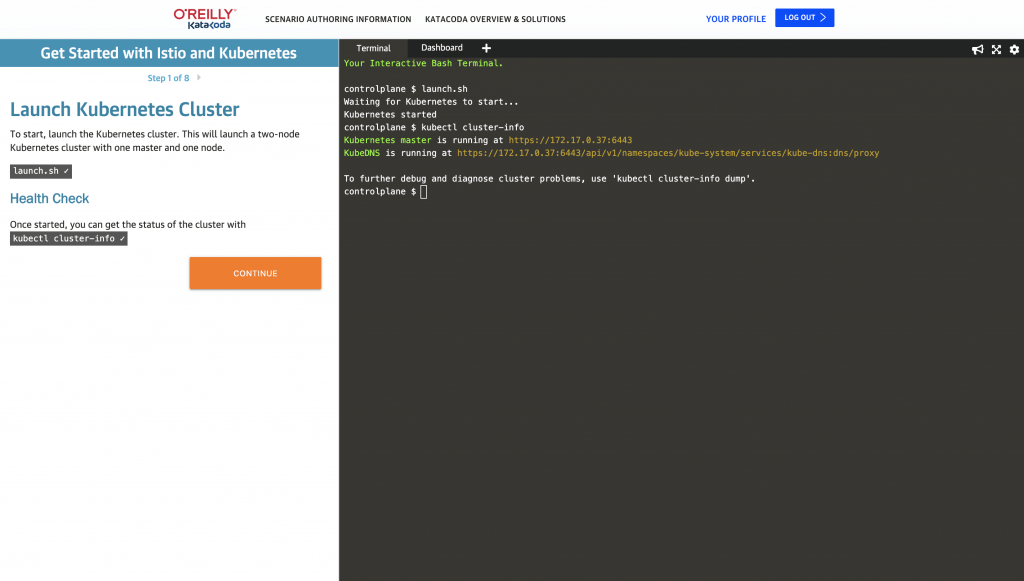
Task: Run the kubectl cluster-info command snippet
Action: pos(69,238)
